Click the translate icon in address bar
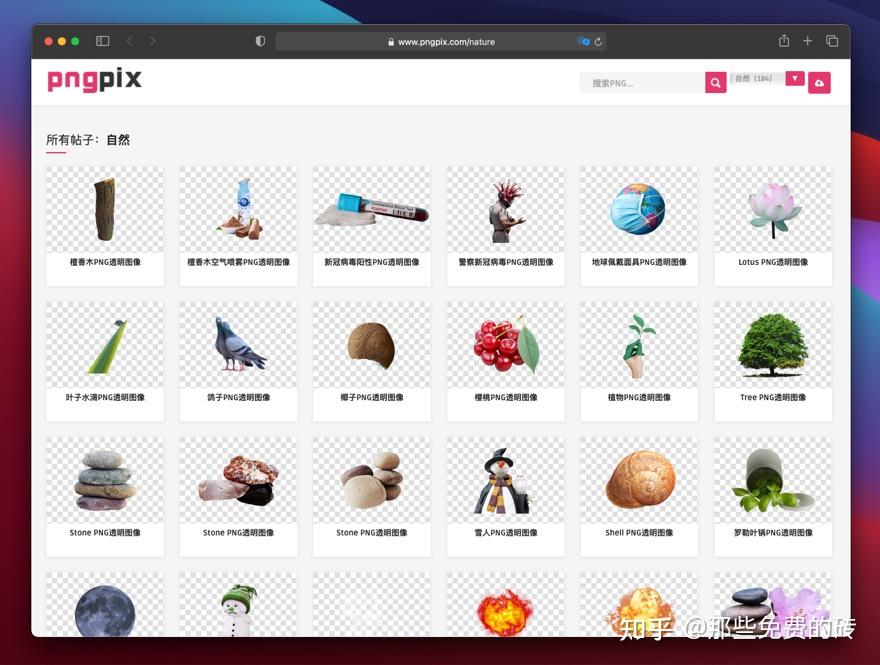Viewport: 880px width, 665px height. 583,41
